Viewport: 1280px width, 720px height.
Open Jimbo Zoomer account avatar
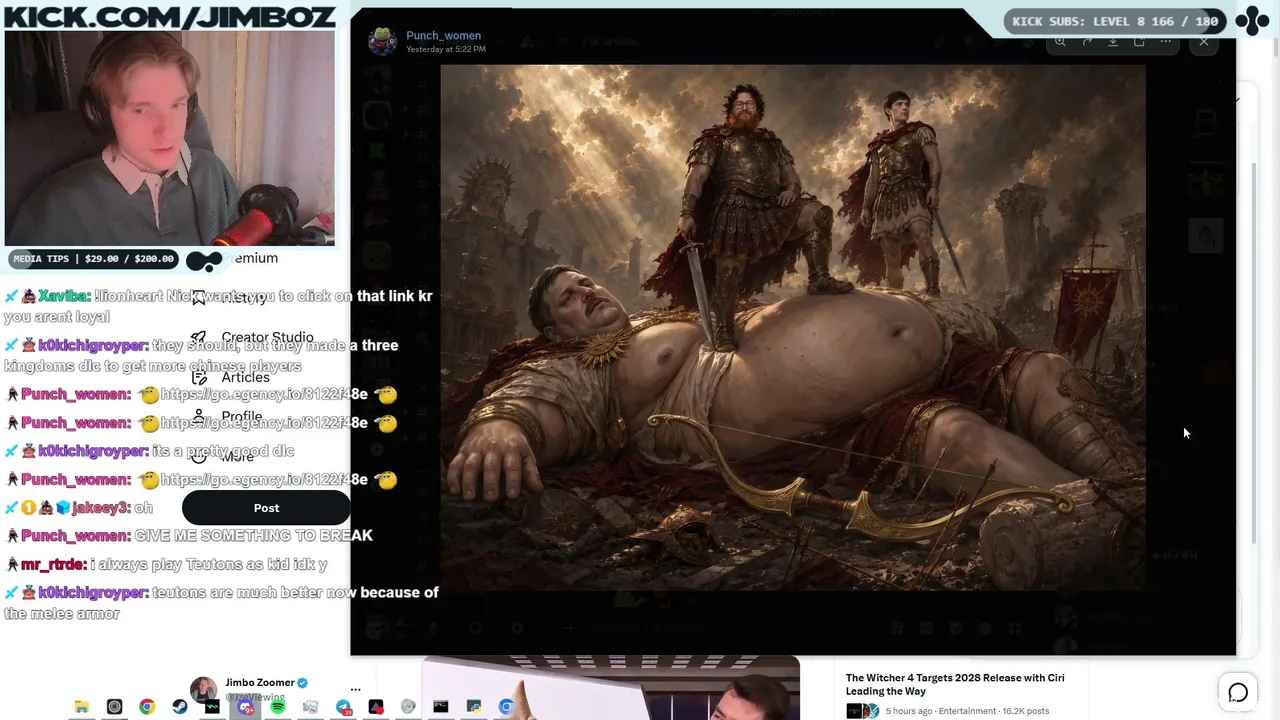point(203,689)
